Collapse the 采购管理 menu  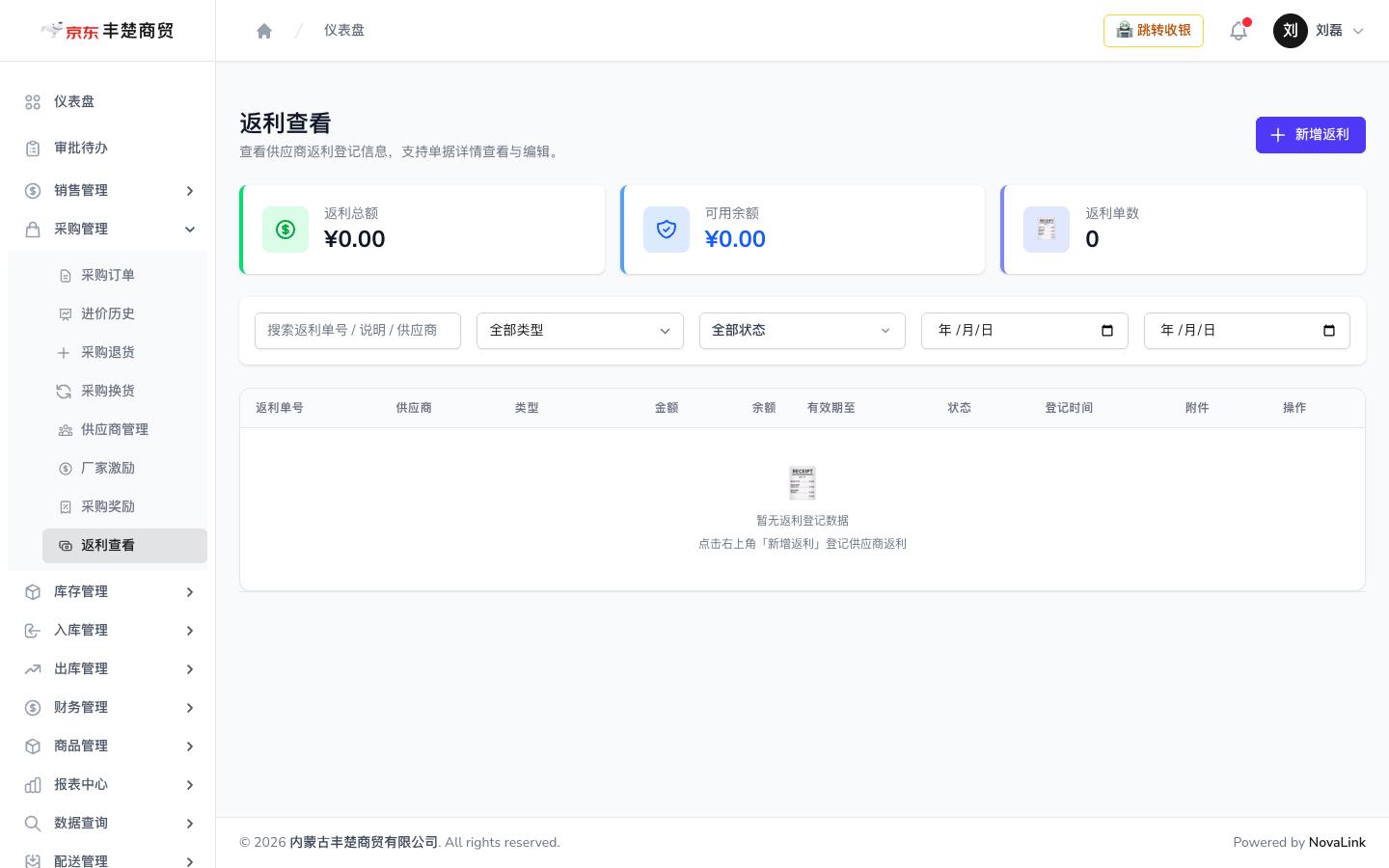(107, 229)
